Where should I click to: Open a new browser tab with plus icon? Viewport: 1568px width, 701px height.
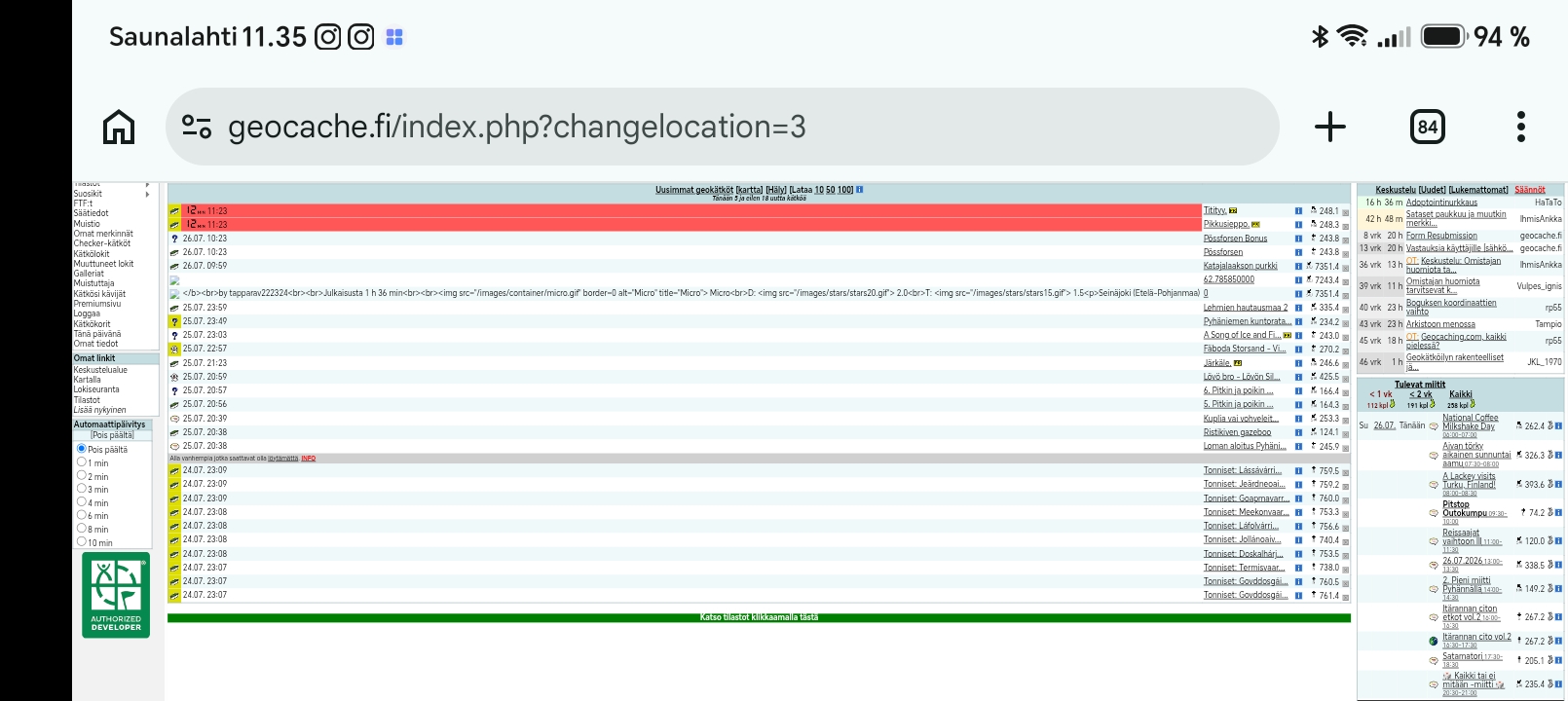(x=1330, y=127)
